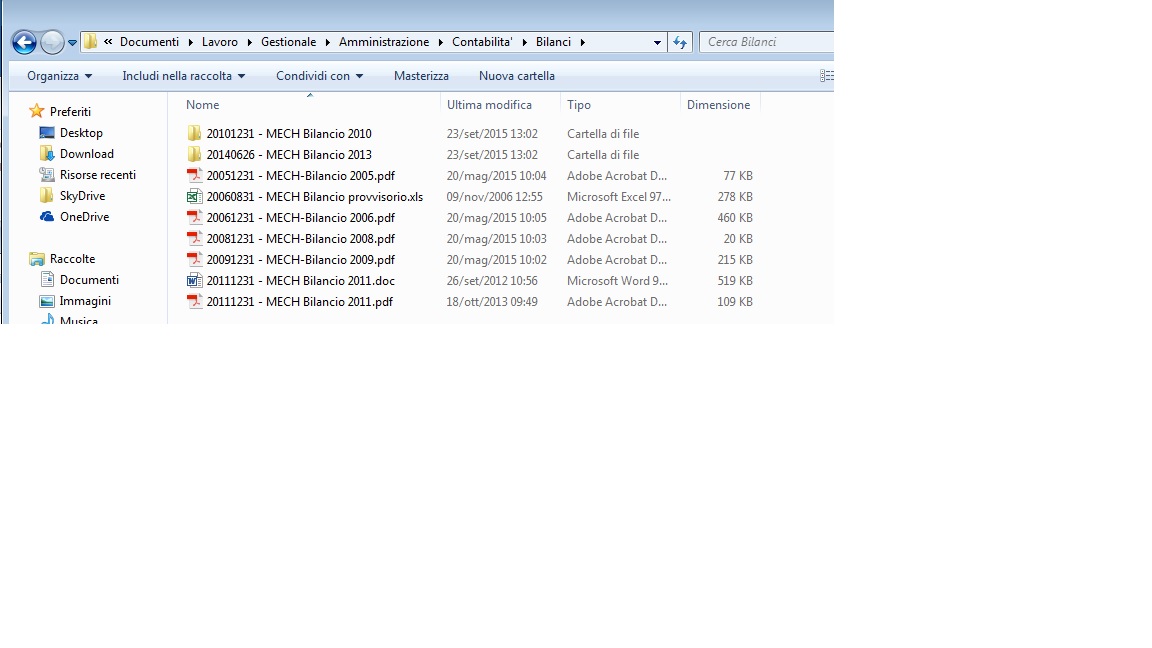Viewport: 1152px width, 648px height.
Task: Open the Condividi con menu
Action: pos(319,76)
